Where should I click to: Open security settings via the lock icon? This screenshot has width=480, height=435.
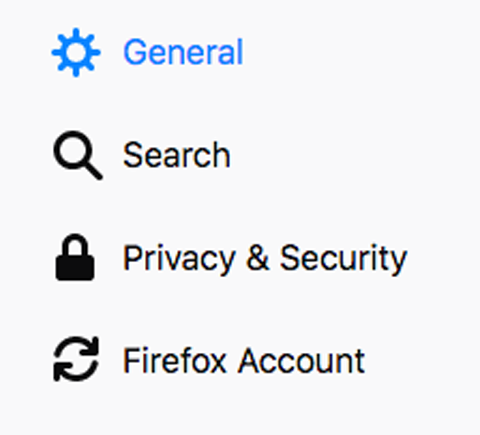pyautogui.click(x=75, y=257)
